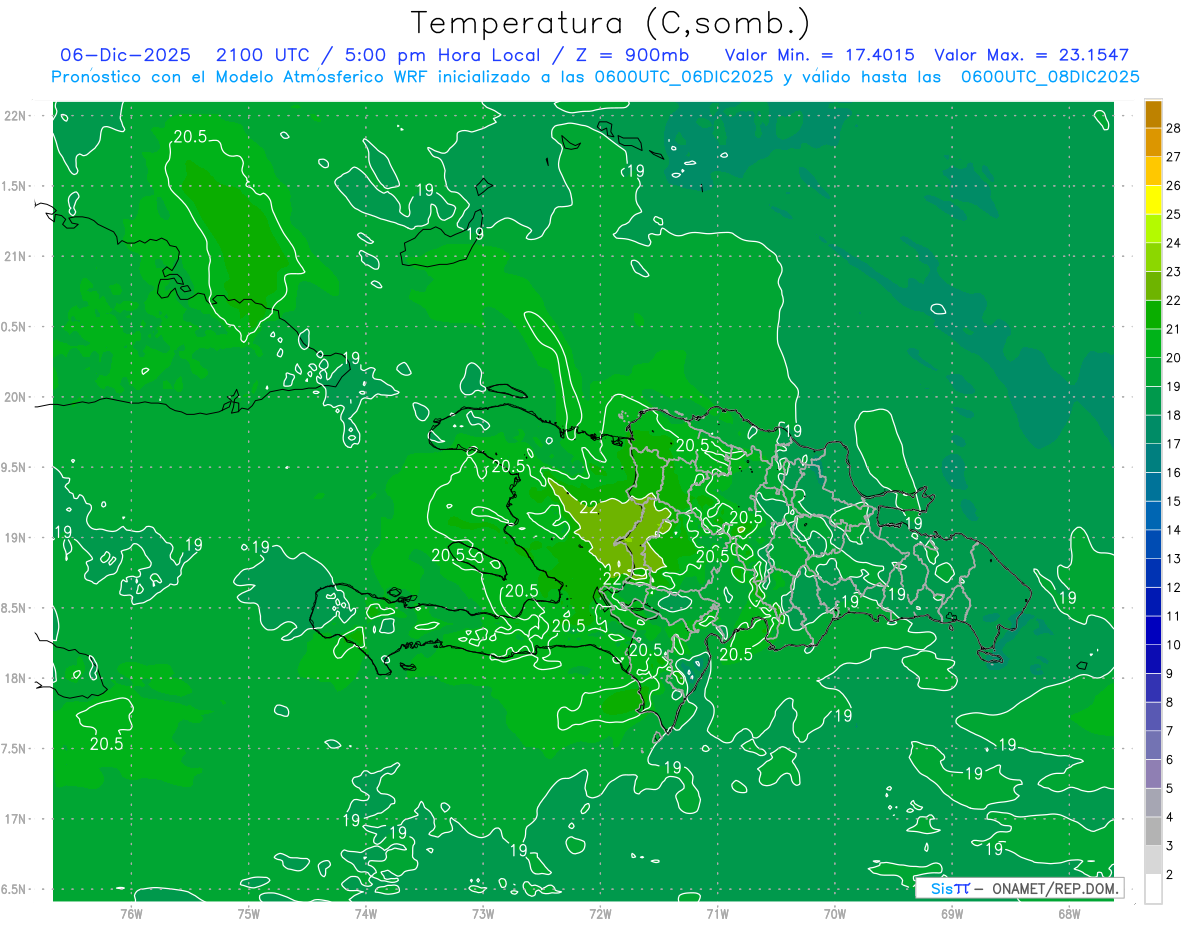The width and height of the screenshot is (1200, 927).
Task: Pick the orange legend swatch between 27 and 28
Action: (x=1154, y=142)
